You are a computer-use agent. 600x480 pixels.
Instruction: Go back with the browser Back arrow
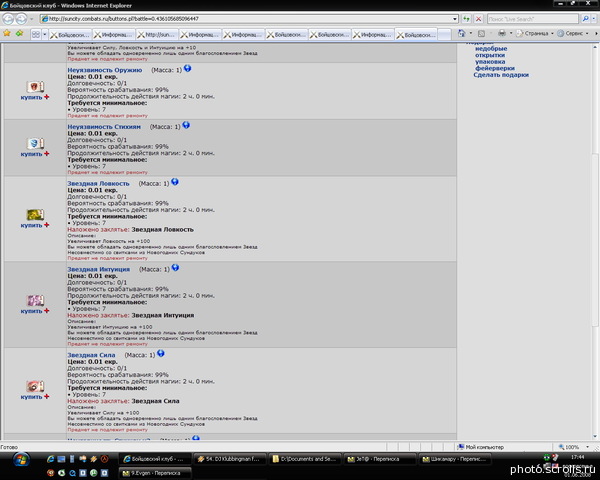pyautogui.click(x=8, y=19)
